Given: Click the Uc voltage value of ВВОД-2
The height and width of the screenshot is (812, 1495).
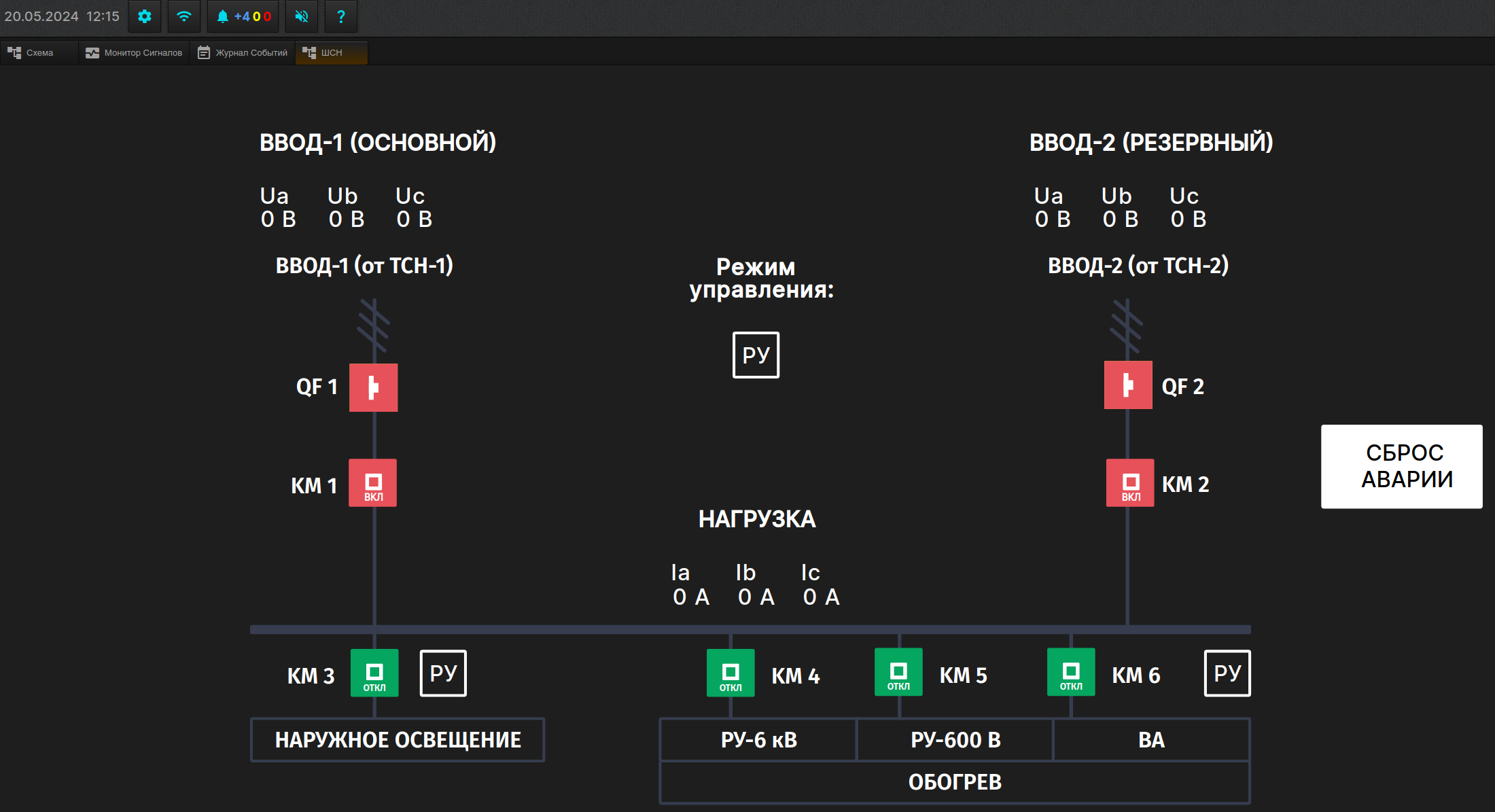Looking at the screenshot, I should coord(1189,219).
